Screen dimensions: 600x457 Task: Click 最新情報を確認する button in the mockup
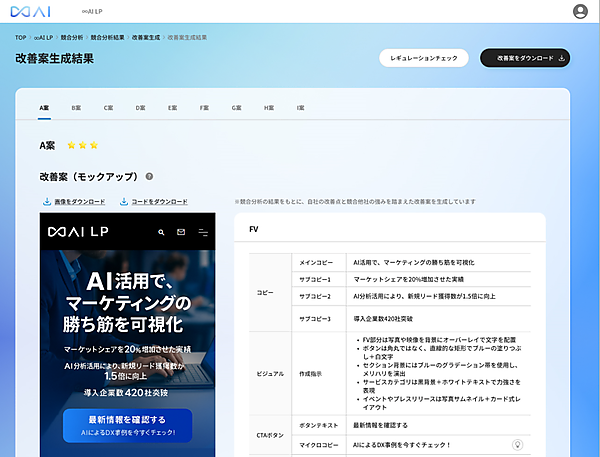pyautogui.click(x=127, y=426)
